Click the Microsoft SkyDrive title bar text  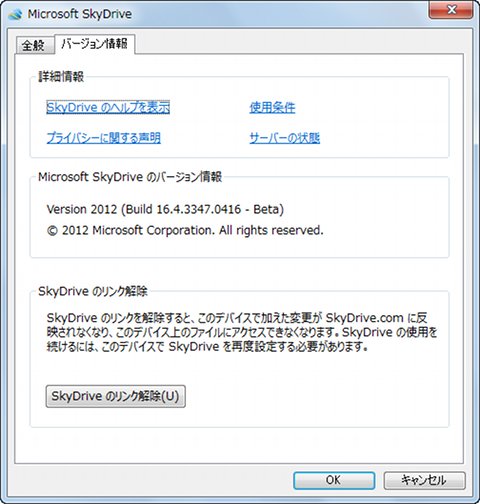coord(80,14)
